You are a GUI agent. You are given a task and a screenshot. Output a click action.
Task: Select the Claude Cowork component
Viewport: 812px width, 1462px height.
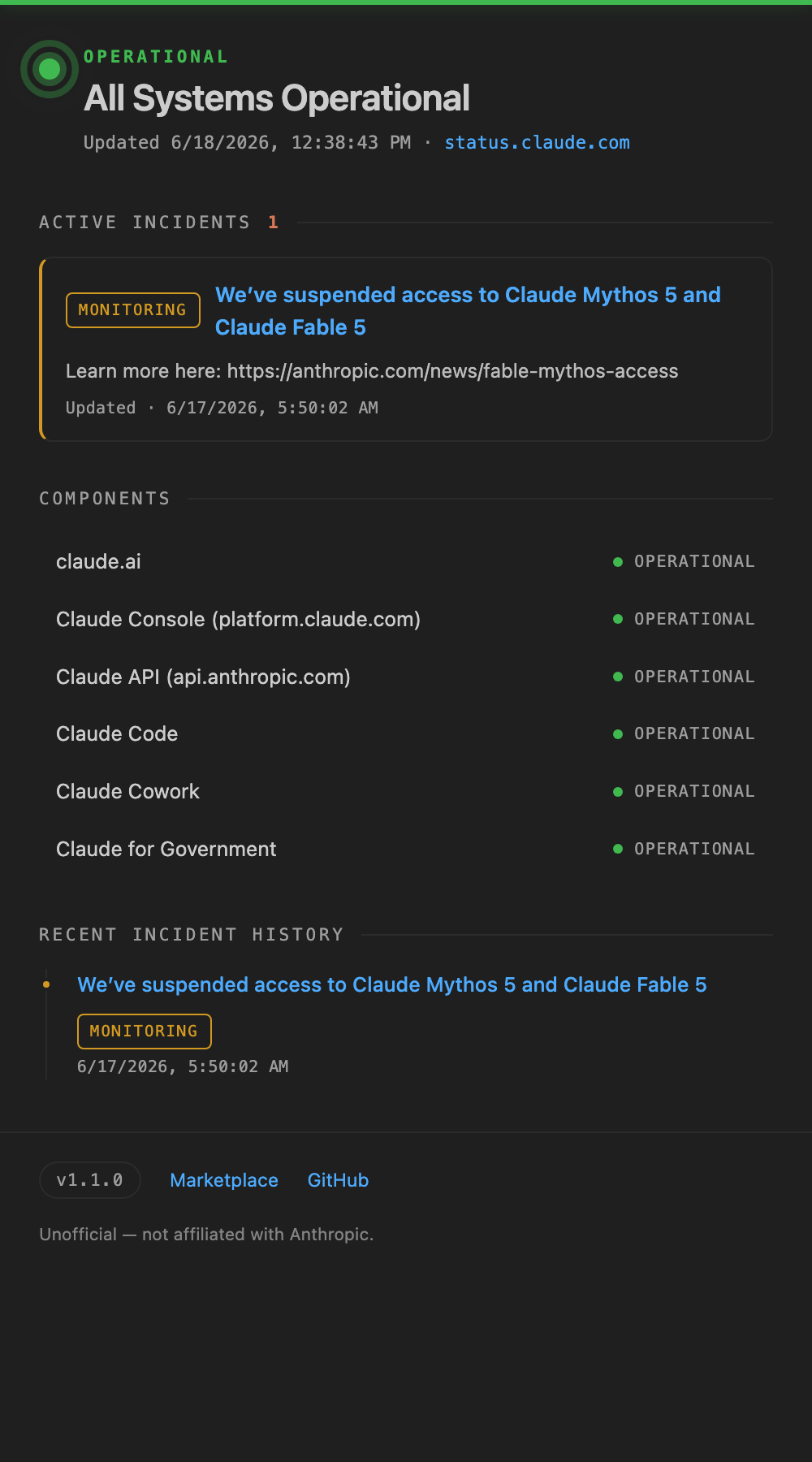[x=406, y=791]
